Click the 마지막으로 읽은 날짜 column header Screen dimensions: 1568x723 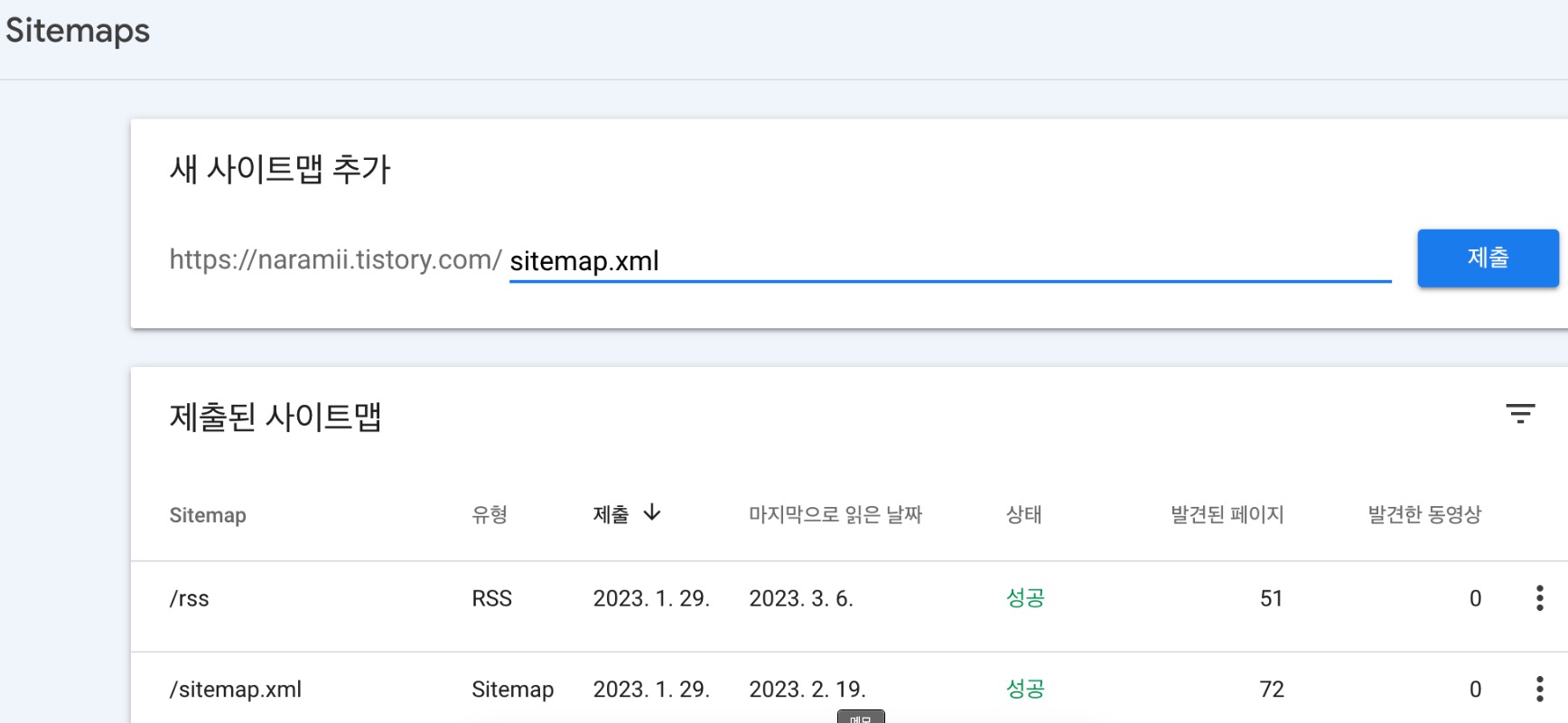coord(835,514)
